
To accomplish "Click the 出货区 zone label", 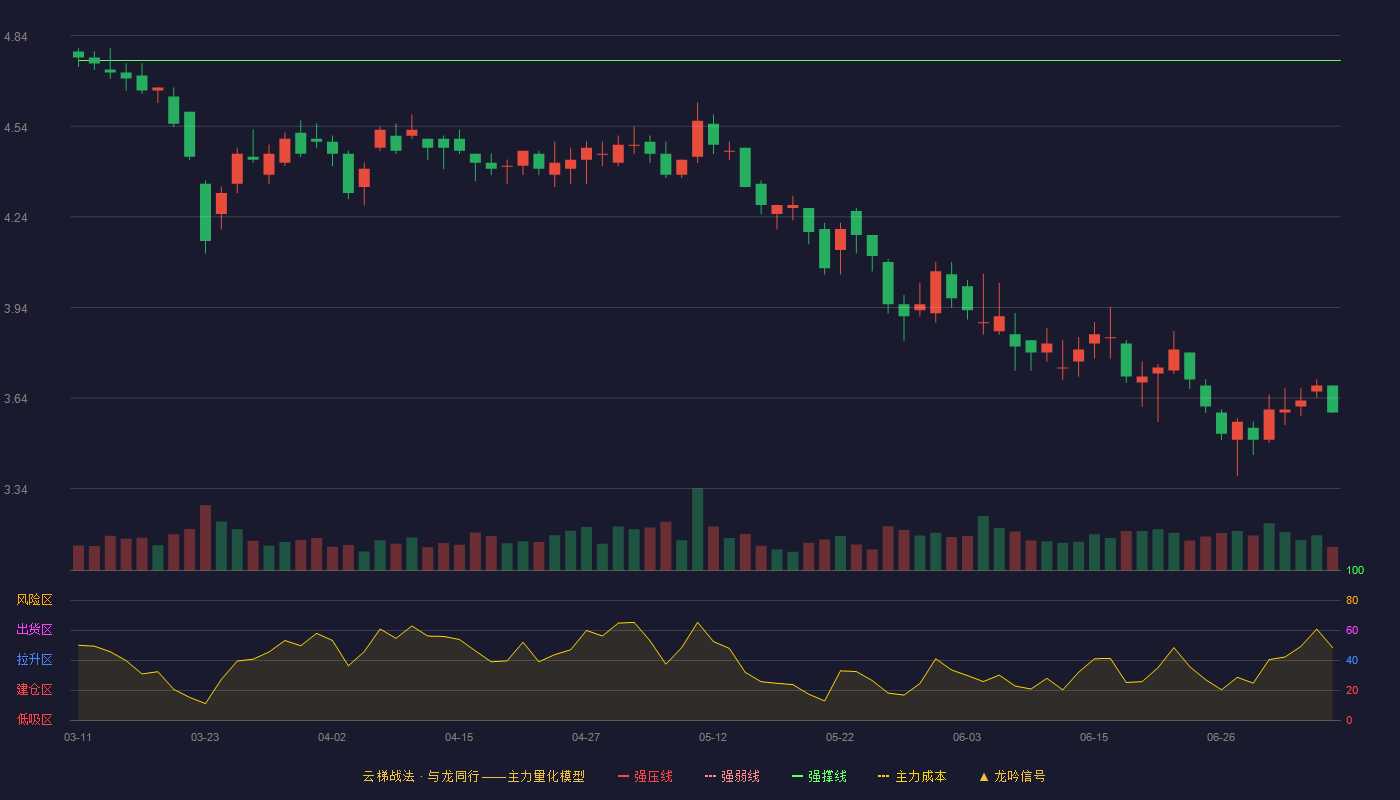I will pyautogui.click(x=34, y=630).
